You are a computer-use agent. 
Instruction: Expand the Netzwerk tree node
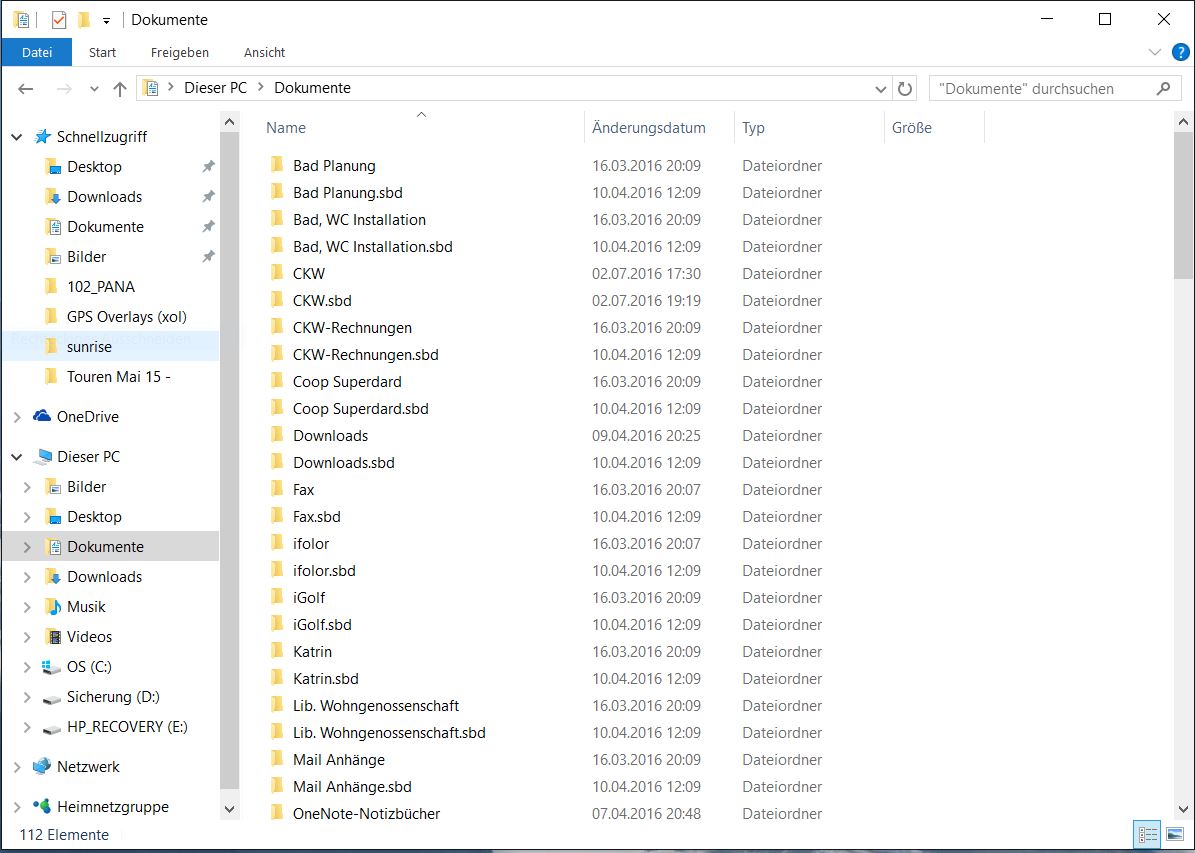(17, 767)
